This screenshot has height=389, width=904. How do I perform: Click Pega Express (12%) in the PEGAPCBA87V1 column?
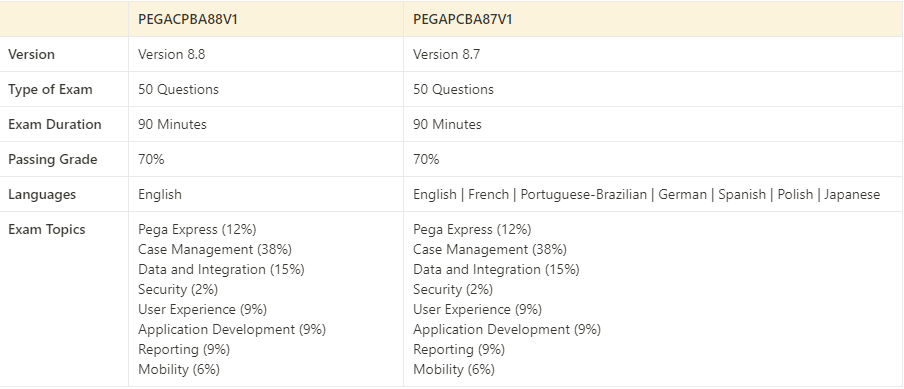pos(472,229)
